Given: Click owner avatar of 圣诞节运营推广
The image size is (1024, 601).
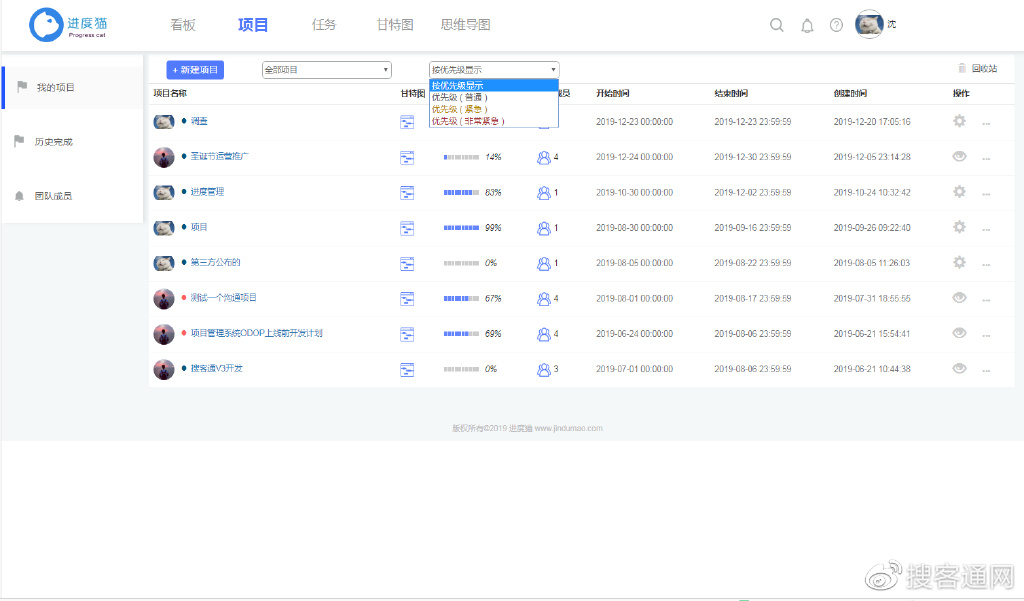Looking at the screenshot, I should tap(164, 157).
